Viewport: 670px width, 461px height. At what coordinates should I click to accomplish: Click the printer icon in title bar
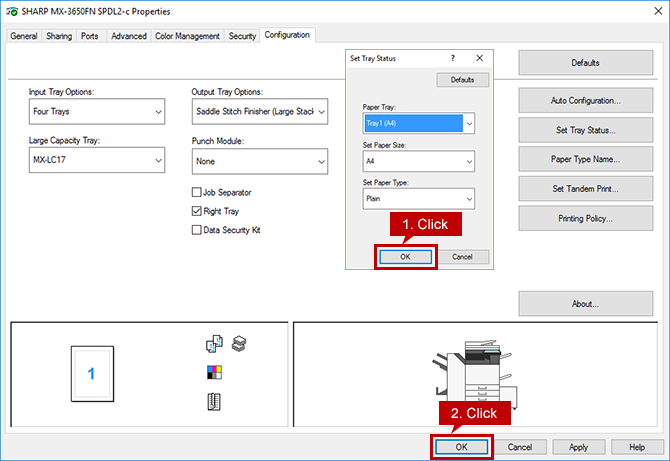(12, 12)
